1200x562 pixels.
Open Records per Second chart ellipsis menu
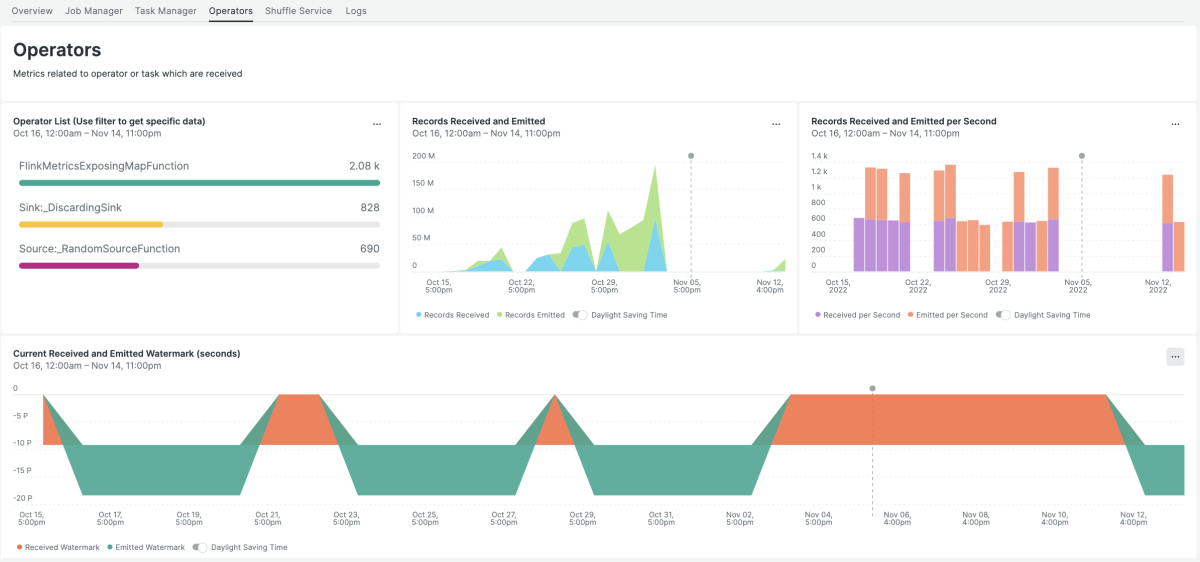click(1175, 125)
